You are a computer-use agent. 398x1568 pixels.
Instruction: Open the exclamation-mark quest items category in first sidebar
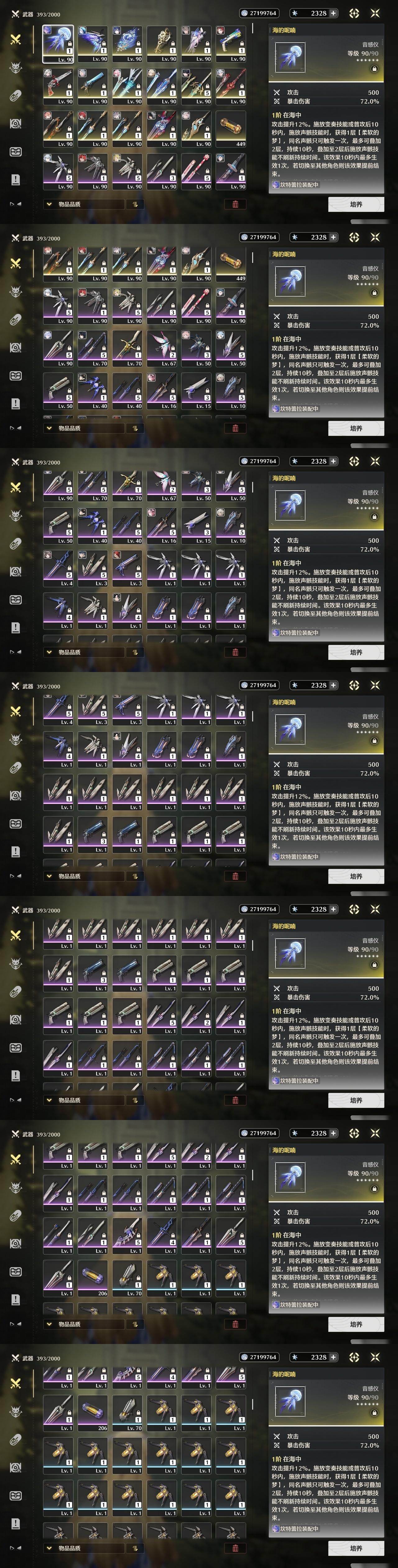(16, 180)
